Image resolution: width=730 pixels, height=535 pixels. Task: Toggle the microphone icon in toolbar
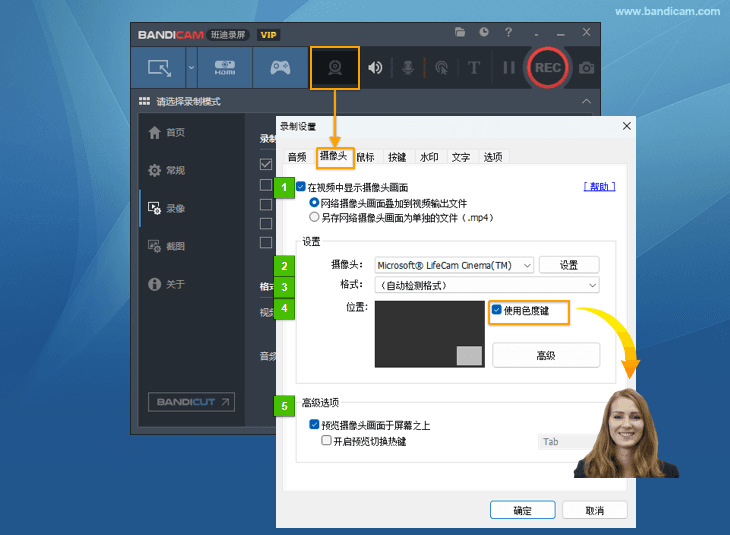(x=408, y=68)
